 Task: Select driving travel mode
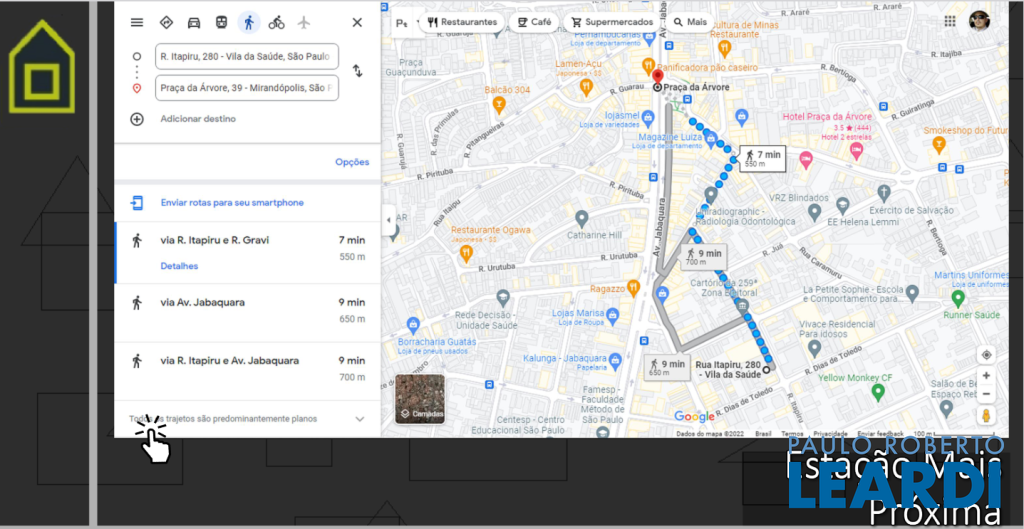(x=194, y=22)
